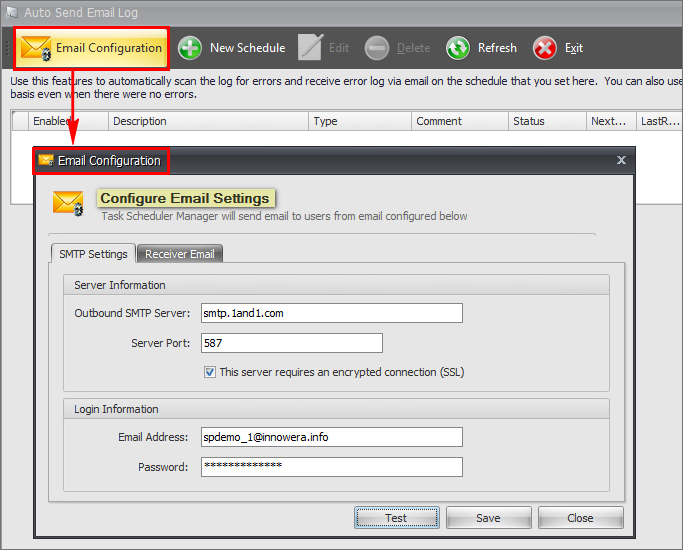The width and height of the screenshot is (683, 550).
Task: Focus the Outbound SMTP Server field
Action: point(331,313)
